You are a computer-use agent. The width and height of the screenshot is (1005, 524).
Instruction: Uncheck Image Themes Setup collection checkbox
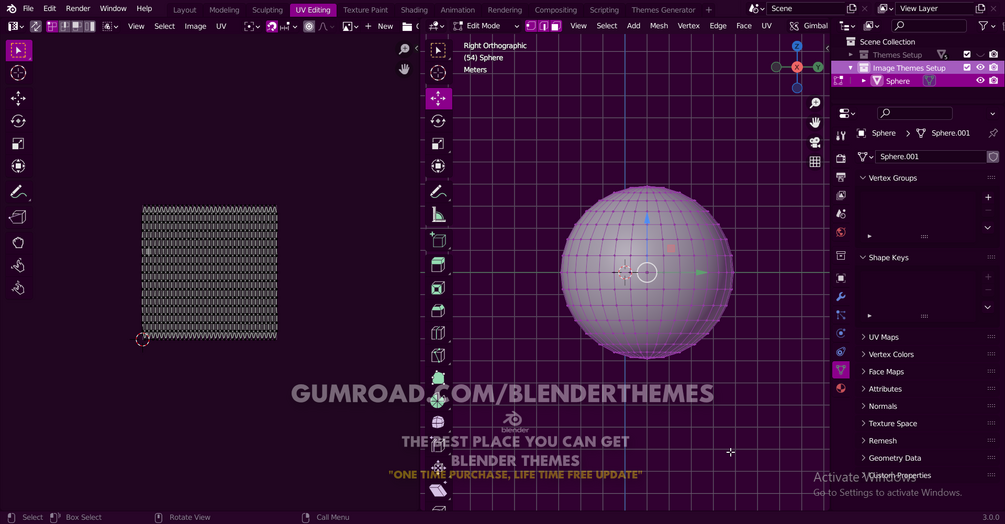(967, 67)
